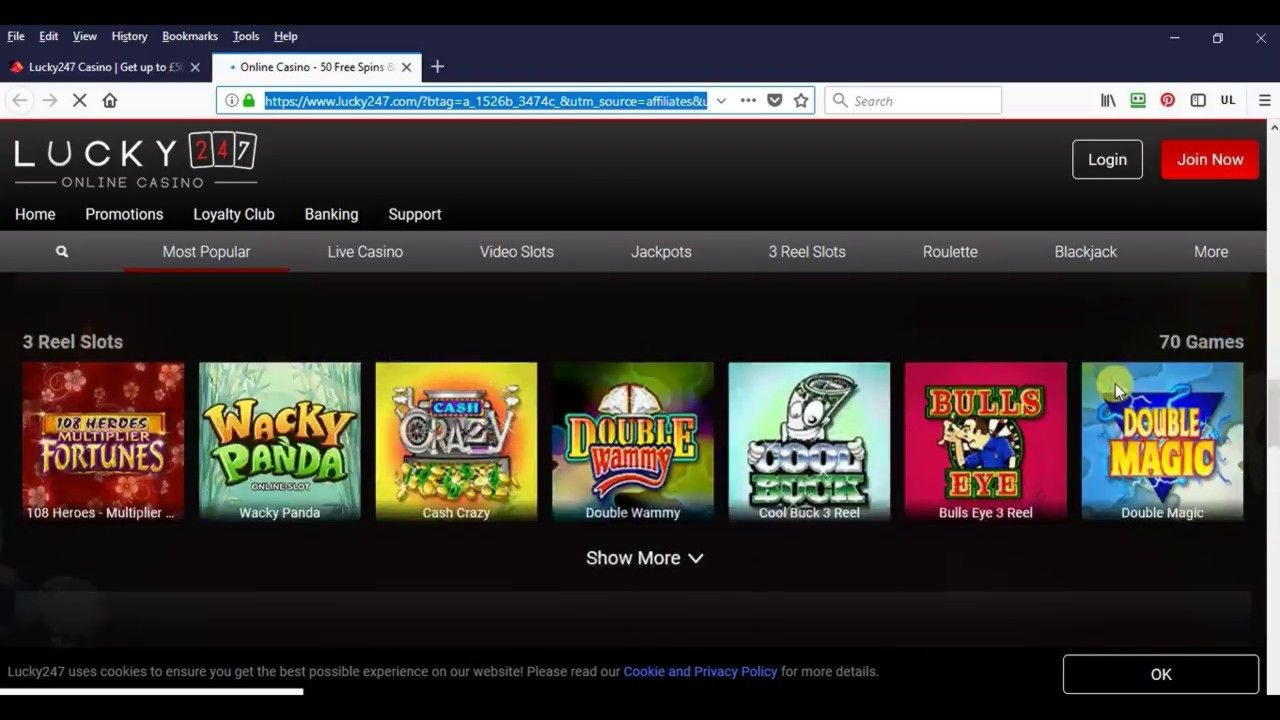Screen dimensions: 1280x720
Task: Open the File menu
Action: coord(16,36)
